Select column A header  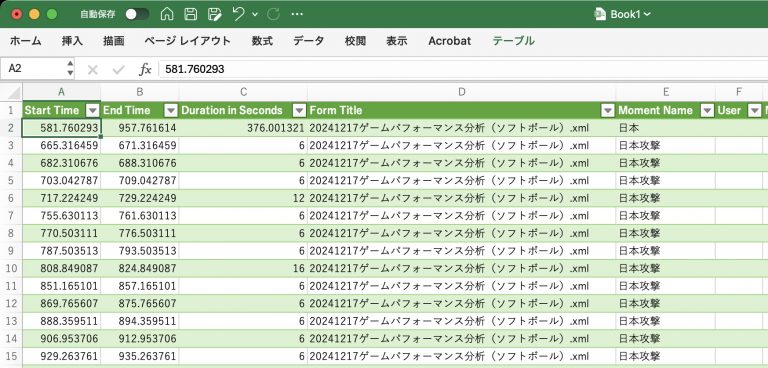click(61, 92)
